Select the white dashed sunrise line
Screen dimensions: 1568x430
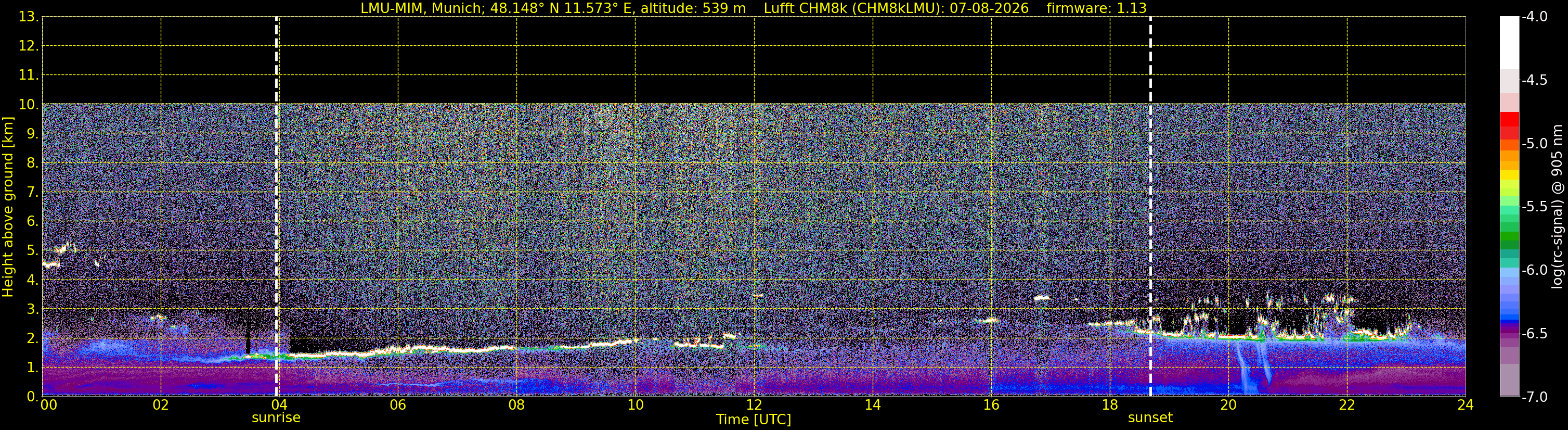pos(276,207)
